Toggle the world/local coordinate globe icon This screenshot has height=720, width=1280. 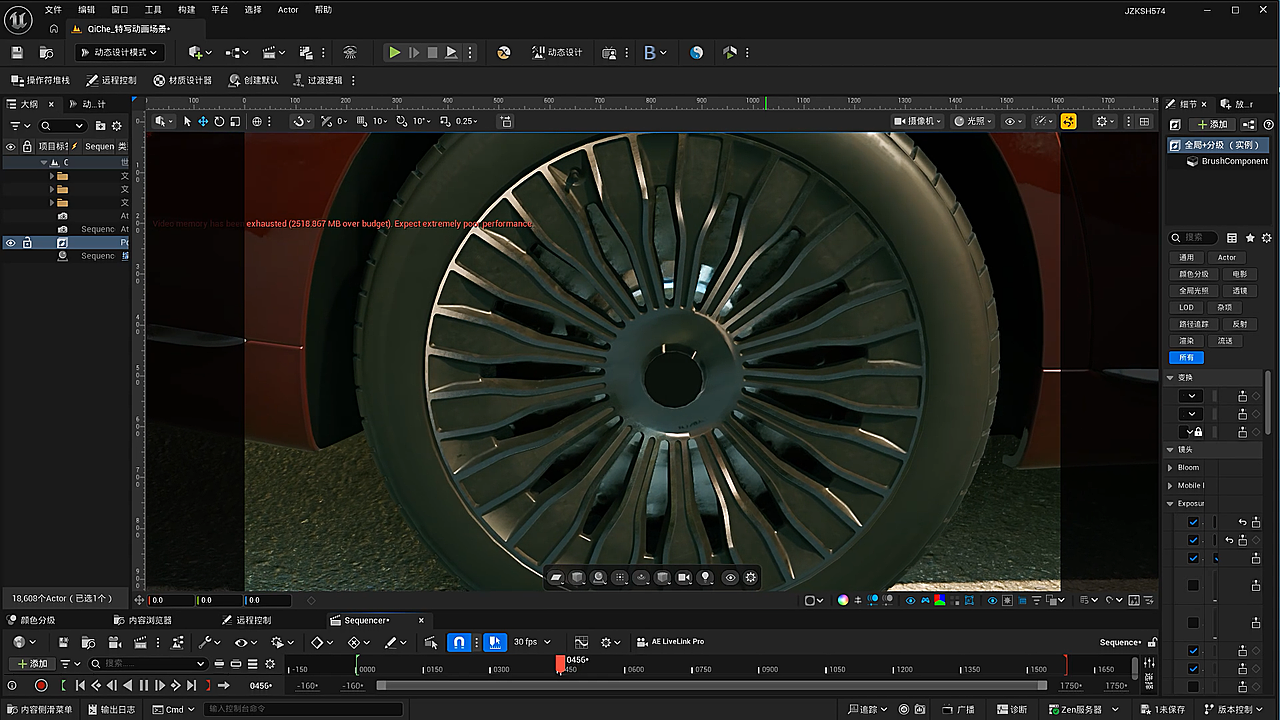pos(257,121)
